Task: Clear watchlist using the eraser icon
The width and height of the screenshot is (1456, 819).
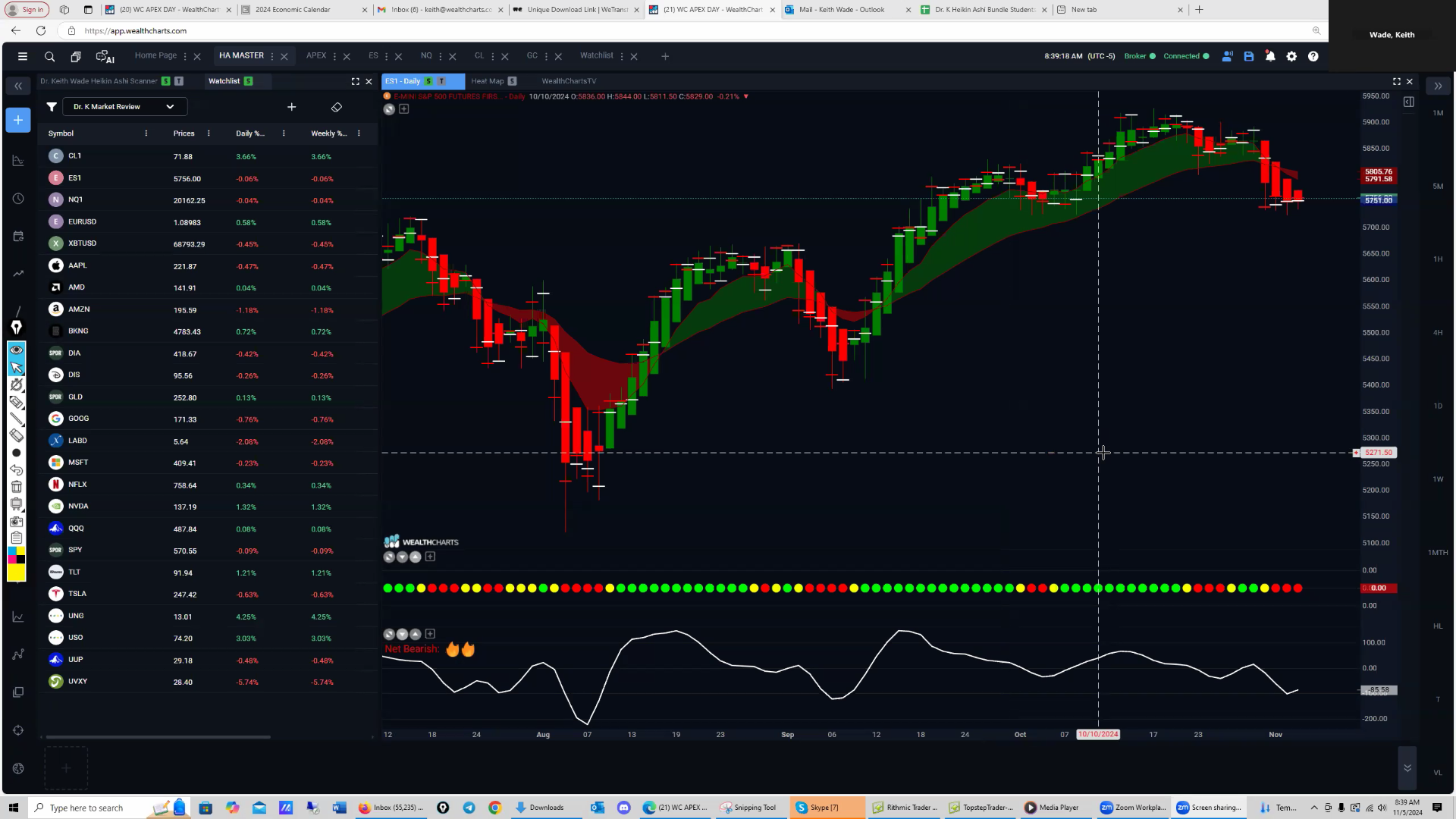Action: 337,107
